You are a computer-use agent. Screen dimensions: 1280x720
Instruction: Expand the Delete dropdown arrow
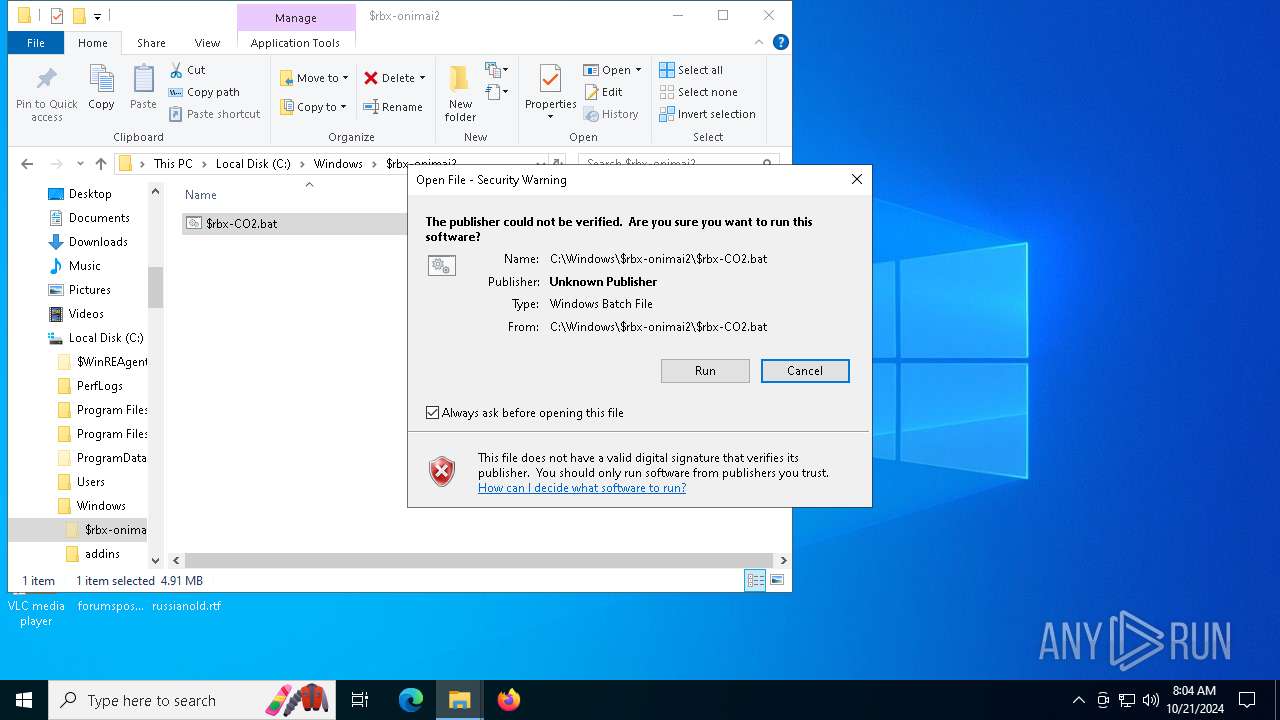422,78
